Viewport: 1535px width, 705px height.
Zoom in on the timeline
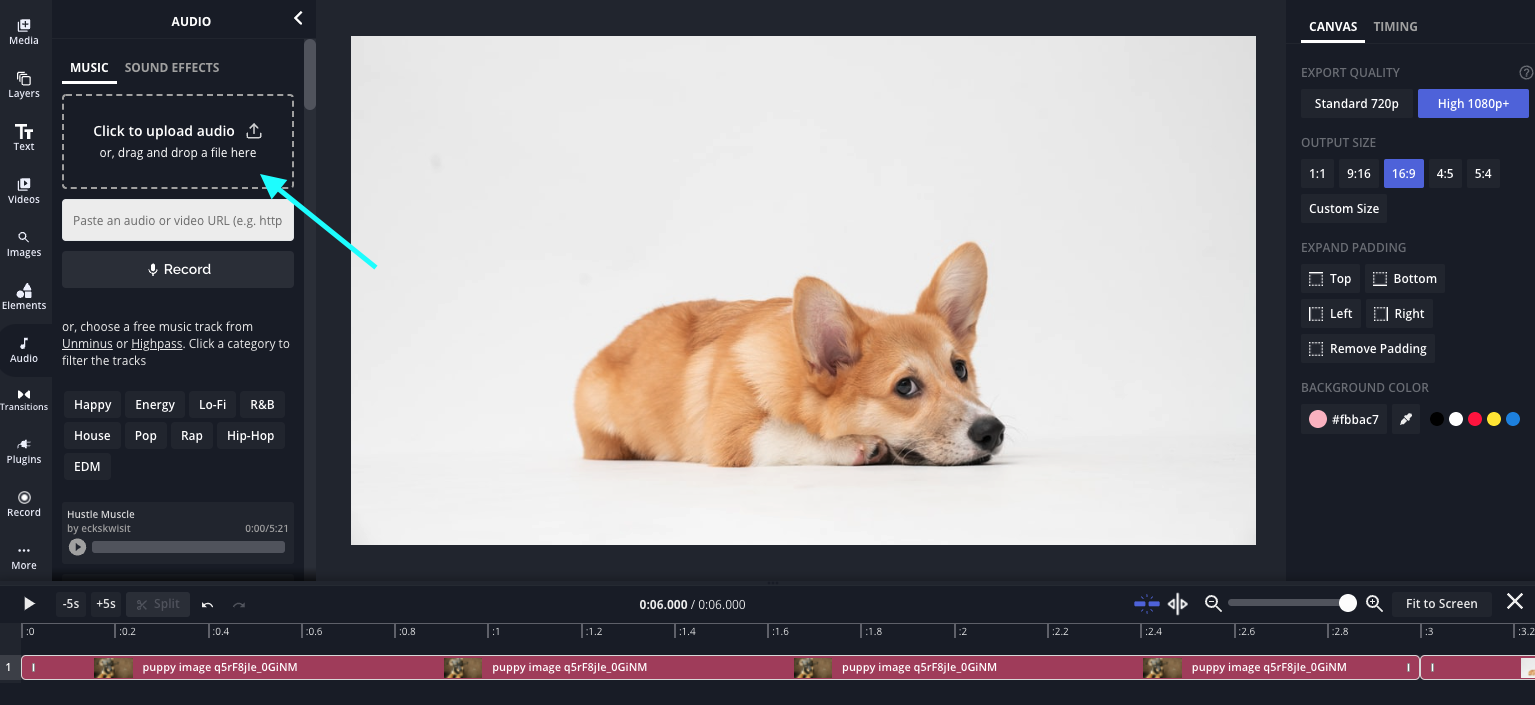[x=1374, y=603]
